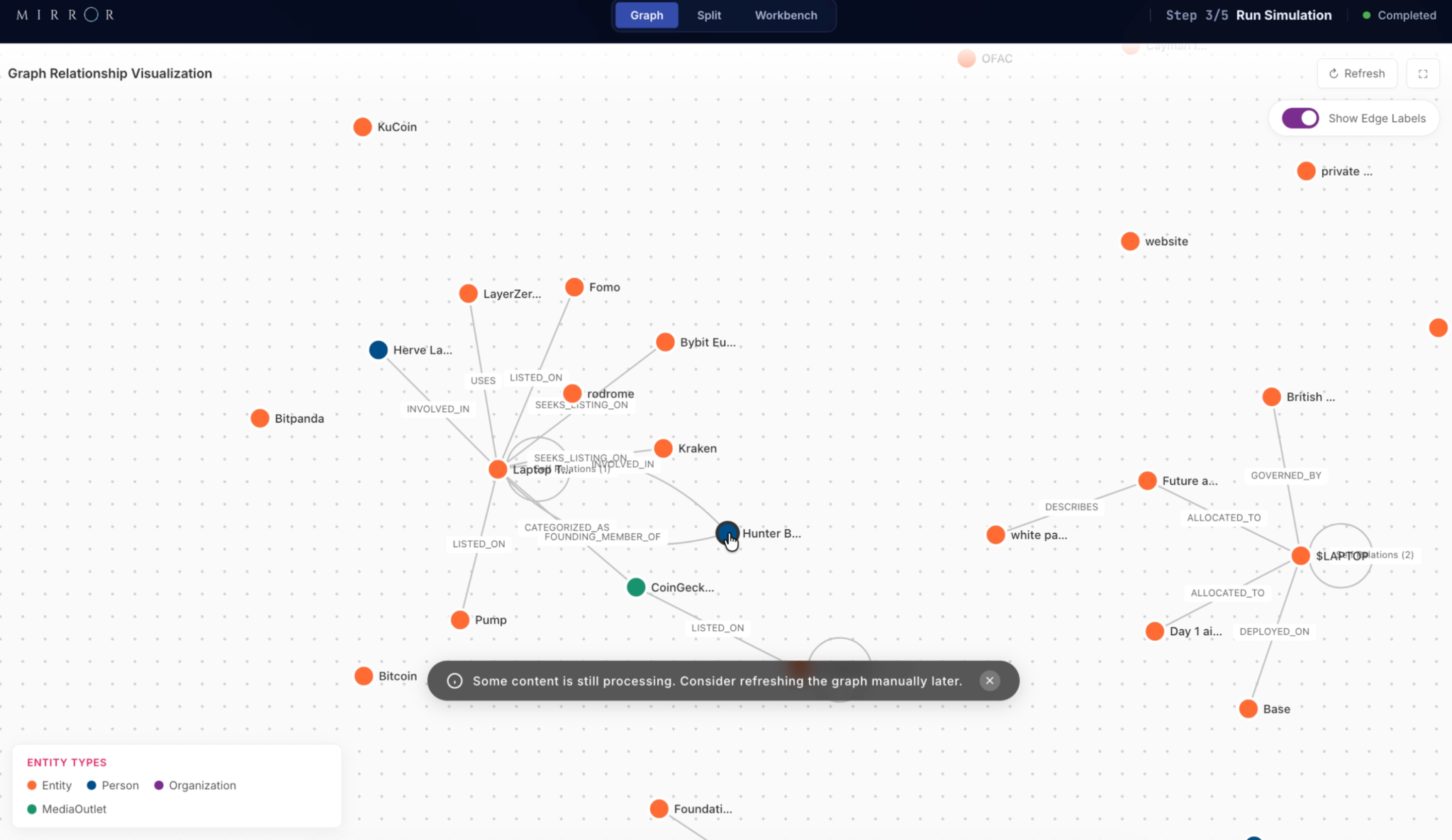Click the British ... node

click(1272, 397)
